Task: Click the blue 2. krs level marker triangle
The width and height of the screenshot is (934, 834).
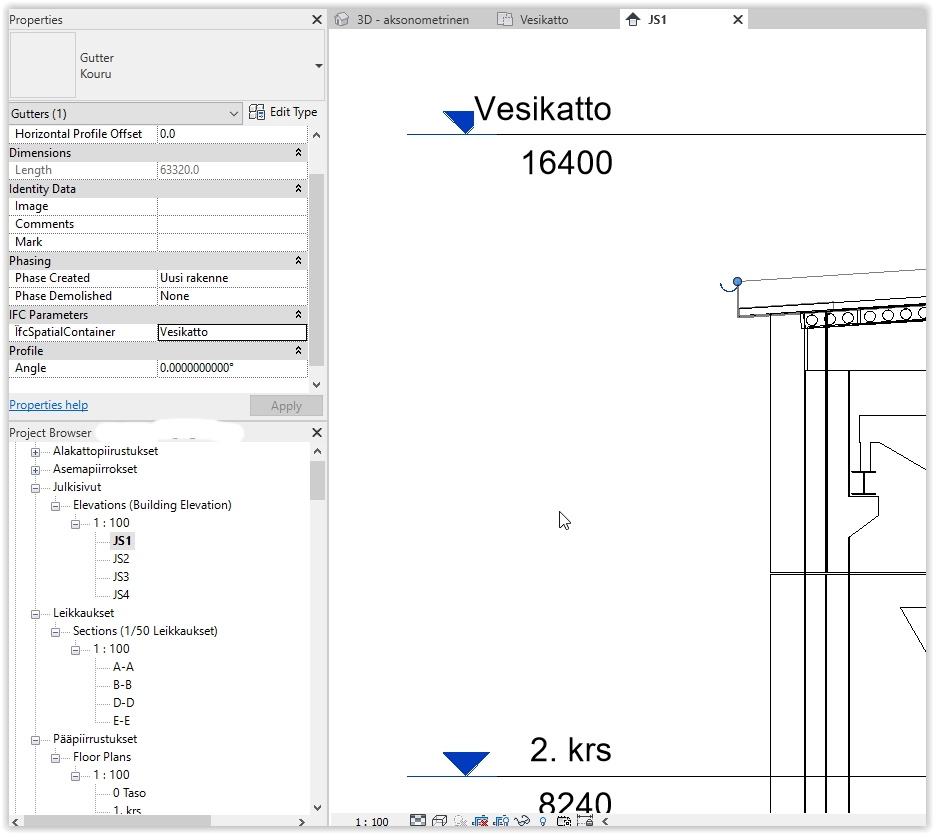Action: click(466, 763)
